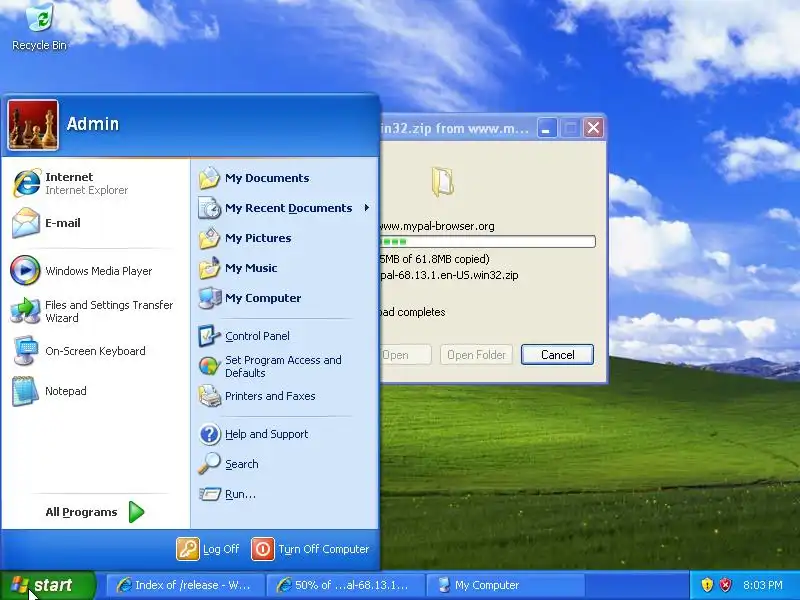The height and width of the screenshot is (600, 800).
Task: Click the red shield tray icon
Action: (726, 585)
